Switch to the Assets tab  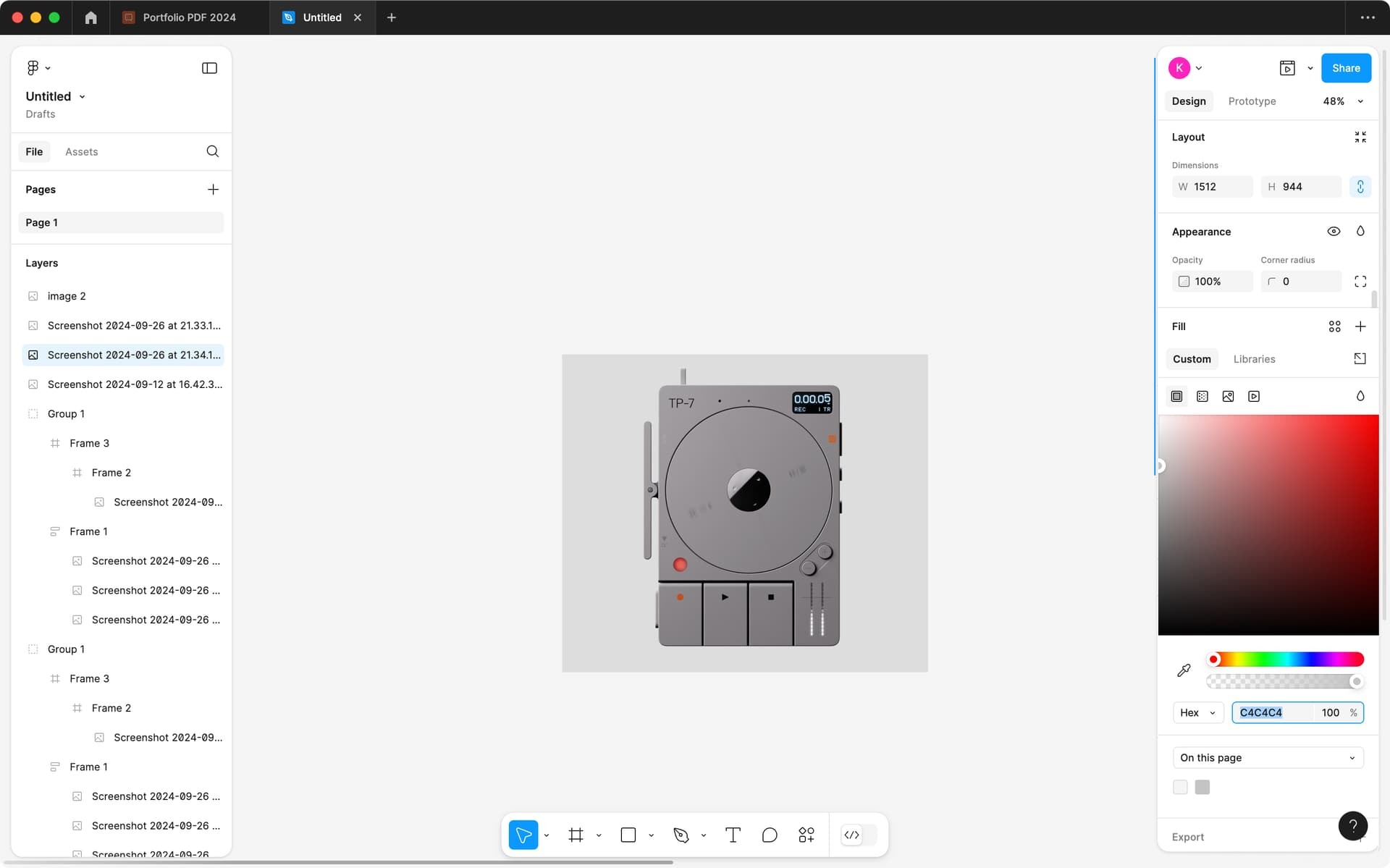click(x=81, y=152)
